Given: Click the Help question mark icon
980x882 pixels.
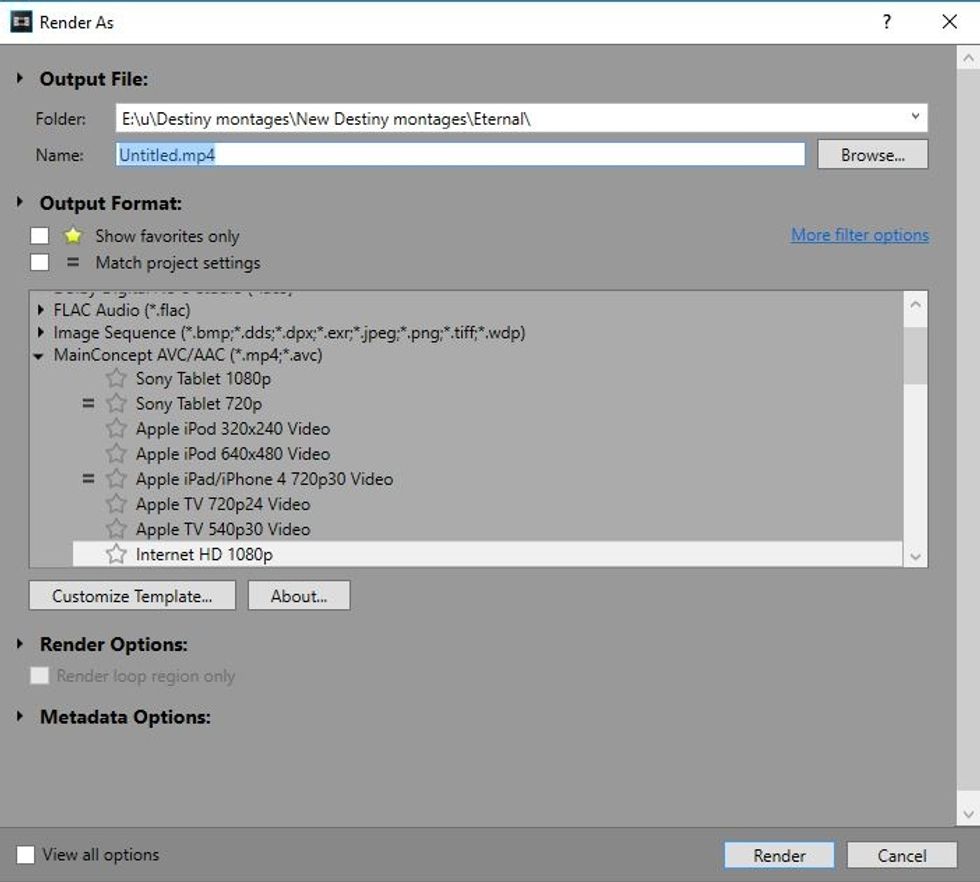Looking at the screenshot, I should [x=886, y=21].
